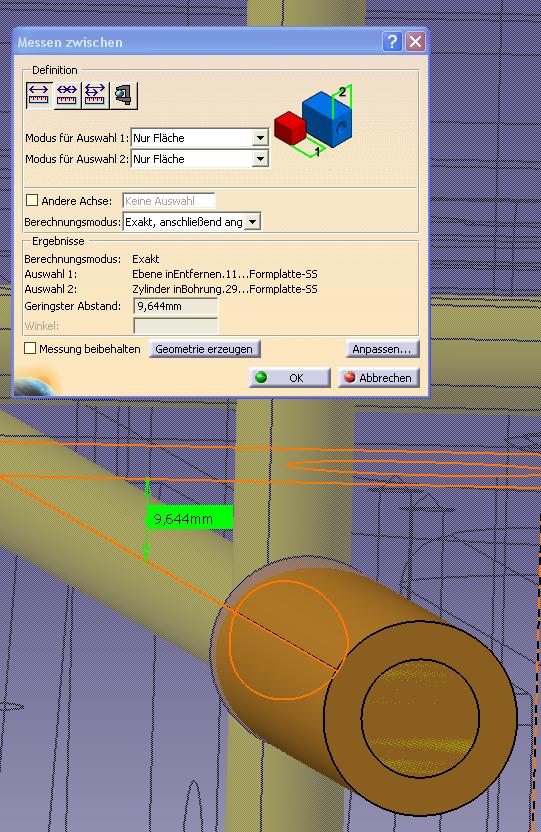Image resolution: width=541 pixels, height=832 pixels.
Task: Select the fan measurement mode icon
Action: 95,96
